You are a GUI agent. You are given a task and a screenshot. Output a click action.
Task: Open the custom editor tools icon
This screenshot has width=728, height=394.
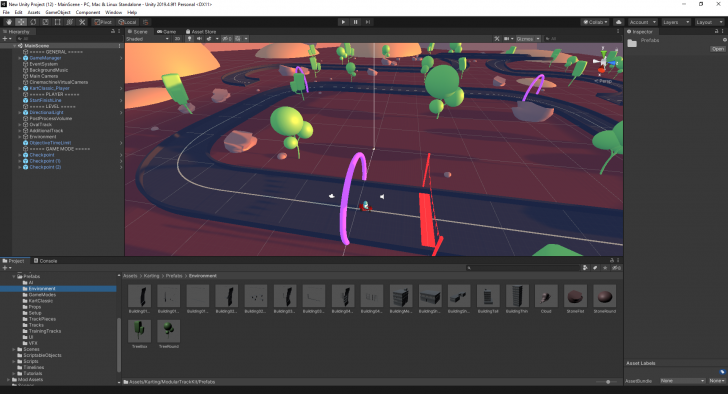(82, 22)
